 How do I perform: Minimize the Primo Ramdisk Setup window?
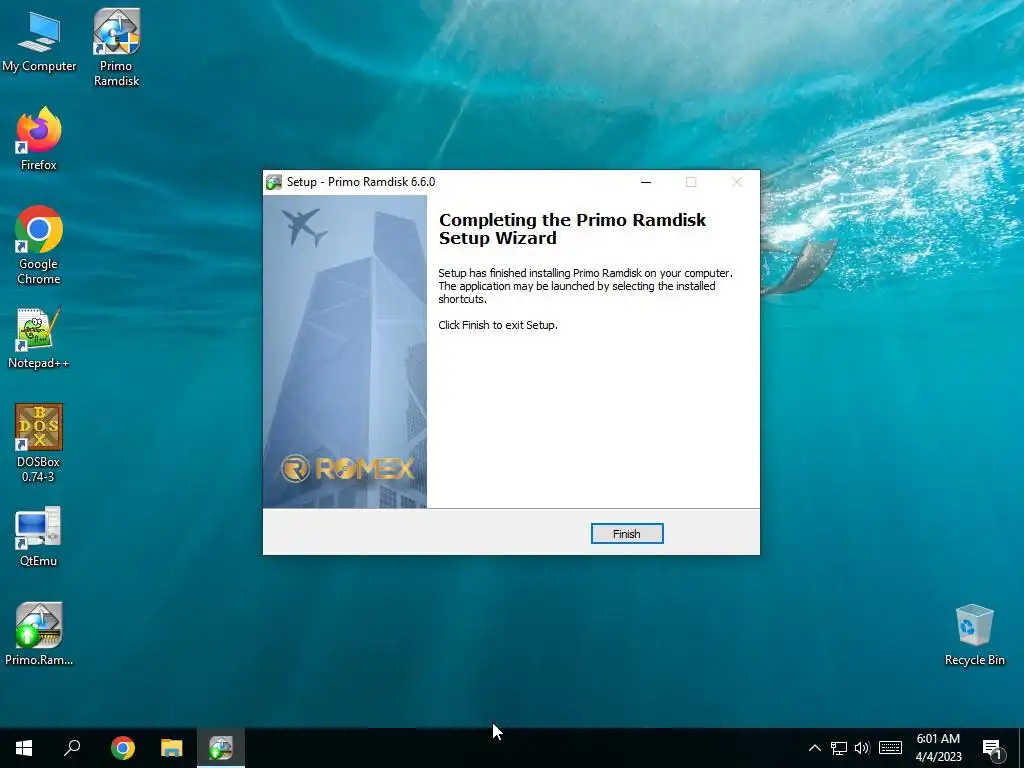coord(646,182)
